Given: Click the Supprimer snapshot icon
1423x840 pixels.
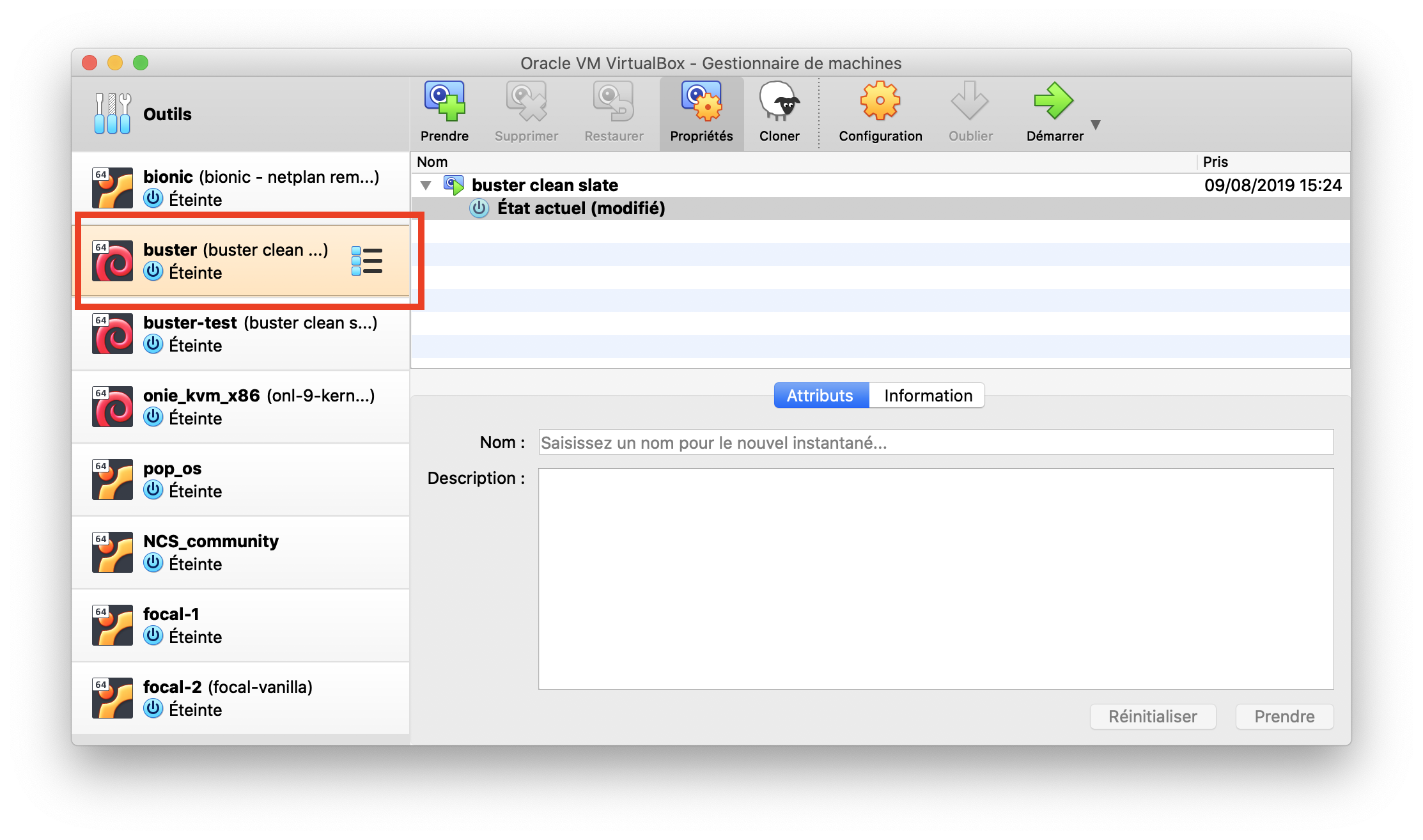Looking at the screenshot, I should click(526, 102).
